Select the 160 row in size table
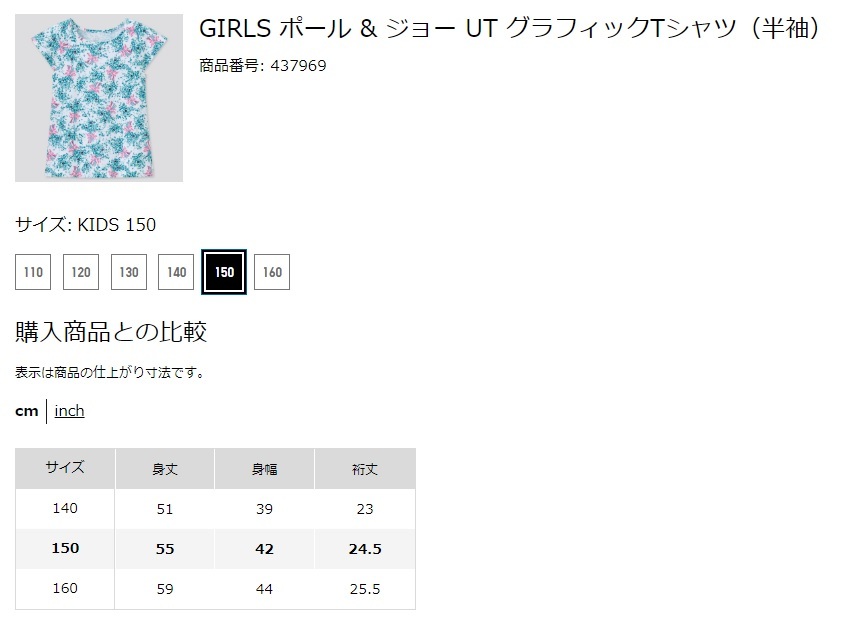This screenshot has height=623, width=864. [65, 589]
